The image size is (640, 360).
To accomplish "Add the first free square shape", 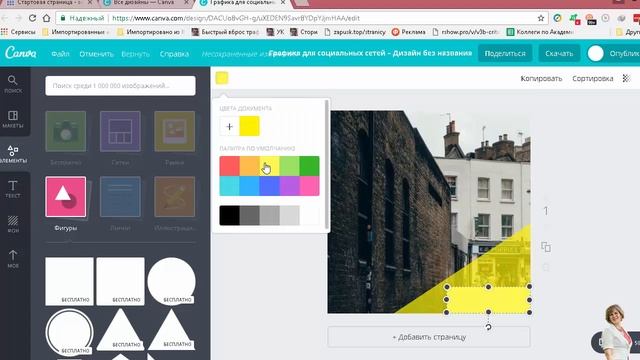I will point(69,281).
